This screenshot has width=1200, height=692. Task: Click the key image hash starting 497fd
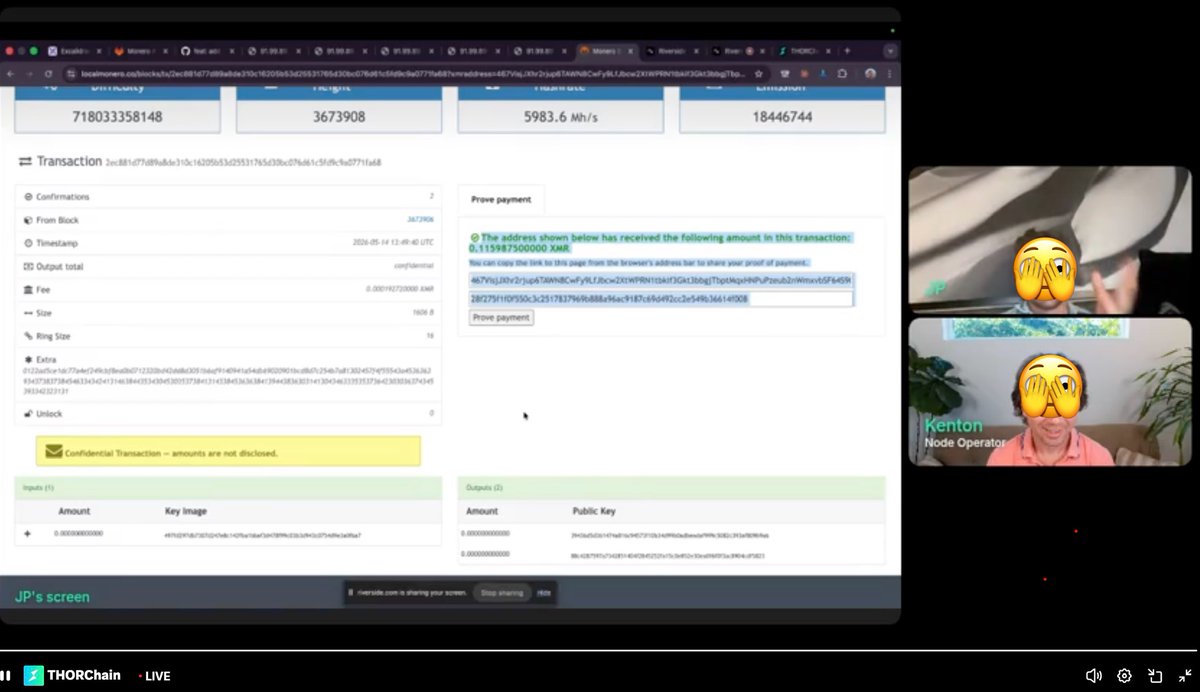tap(263, 535)
